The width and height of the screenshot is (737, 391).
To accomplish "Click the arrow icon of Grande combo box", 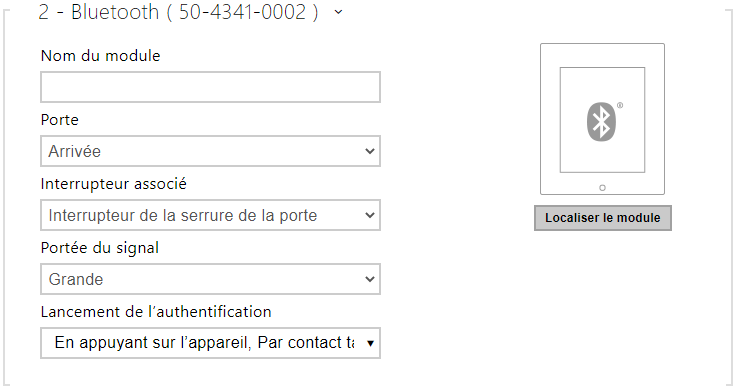I will pos(370,279).
